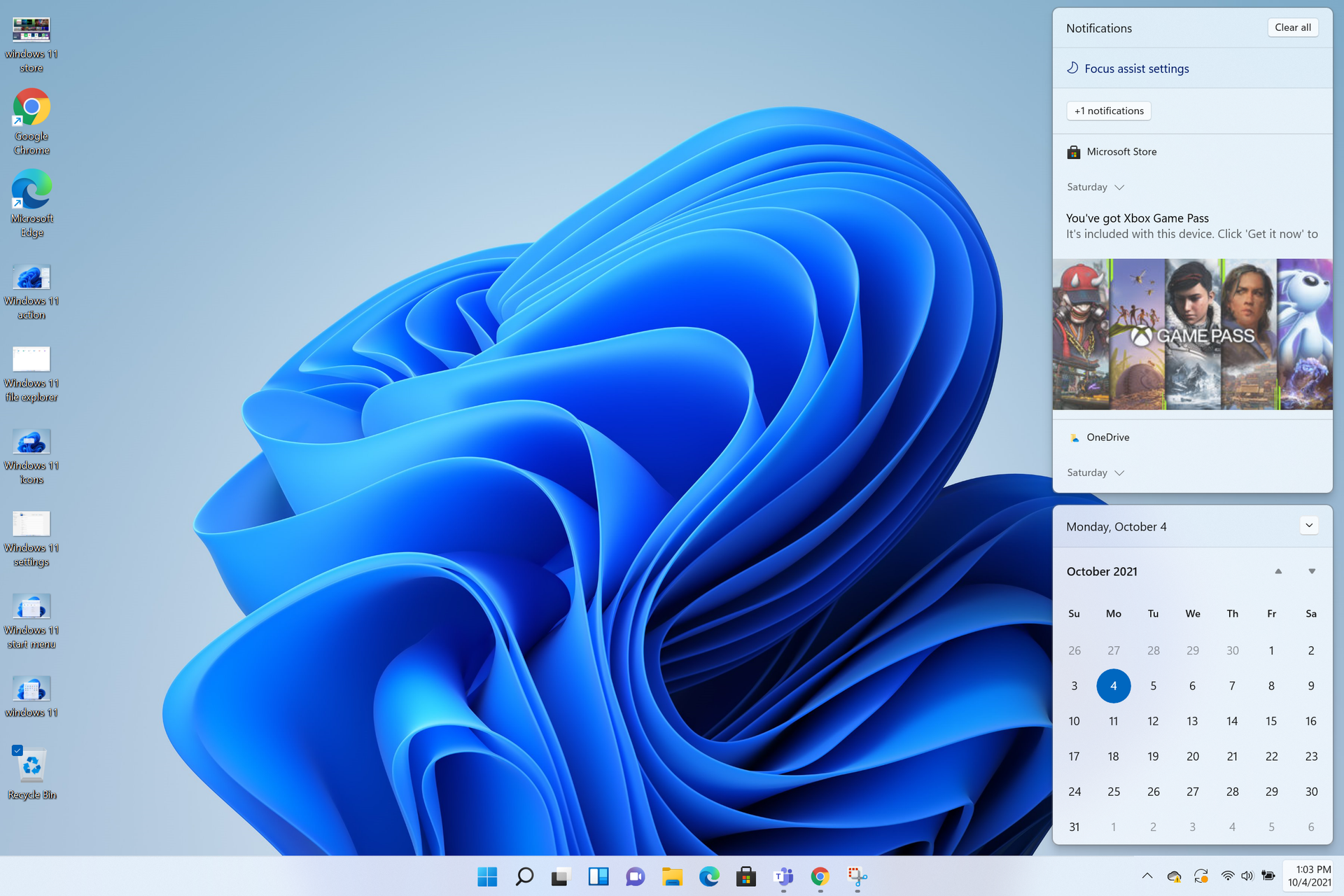Open Search from the taskbar
This screenshot has height=896, width=1344.
pos(524,876)
